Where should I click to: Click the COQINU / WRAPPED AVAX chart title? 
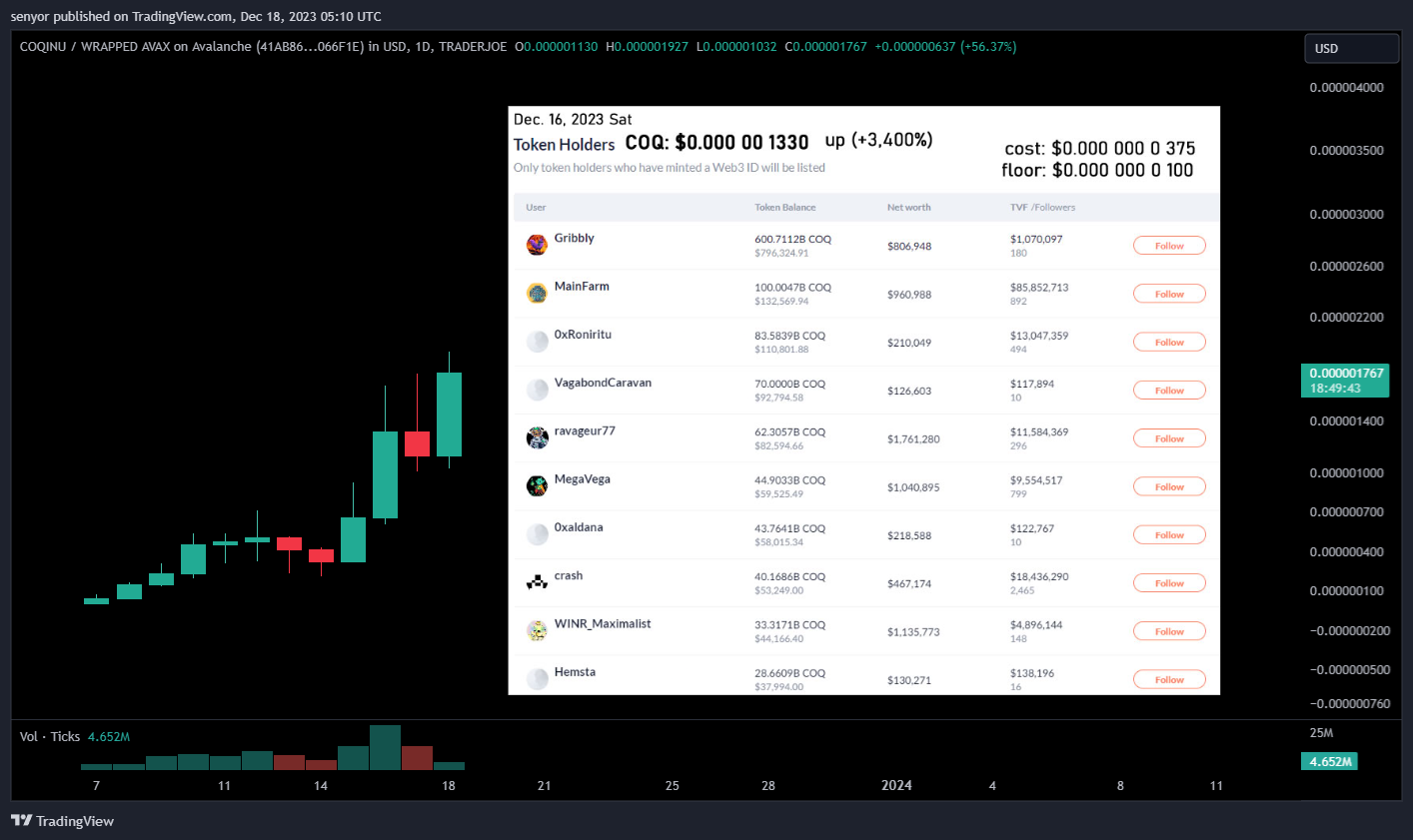click(263, 47)
